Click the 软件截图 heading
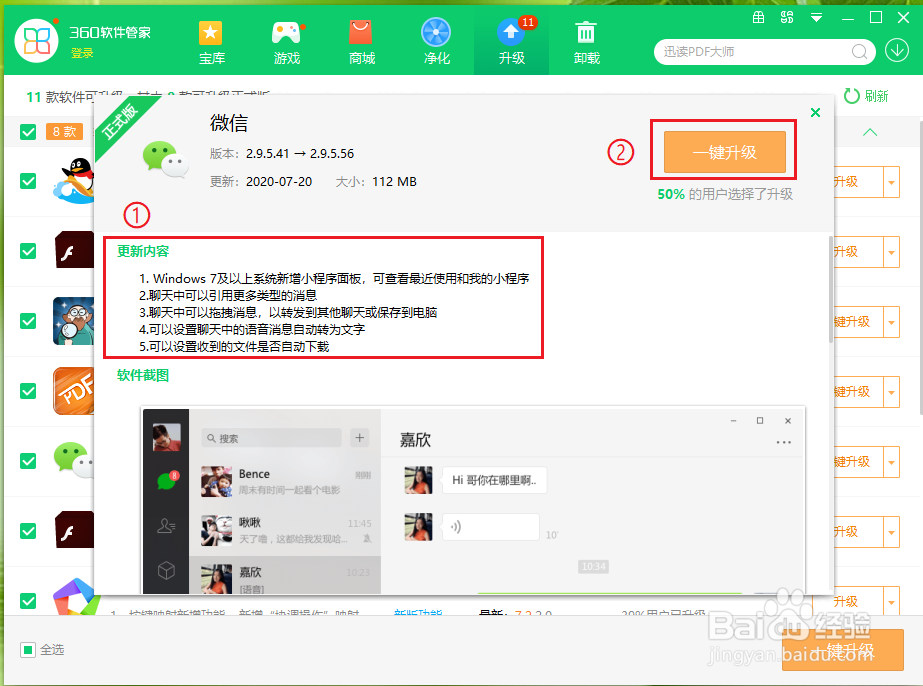This screenshot has width=923, height=686. pyautogui.click(x=143, y=375)
